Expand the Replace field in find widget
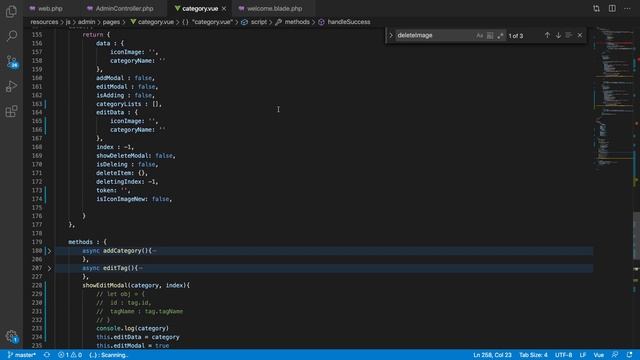 (x=391, y=36)
